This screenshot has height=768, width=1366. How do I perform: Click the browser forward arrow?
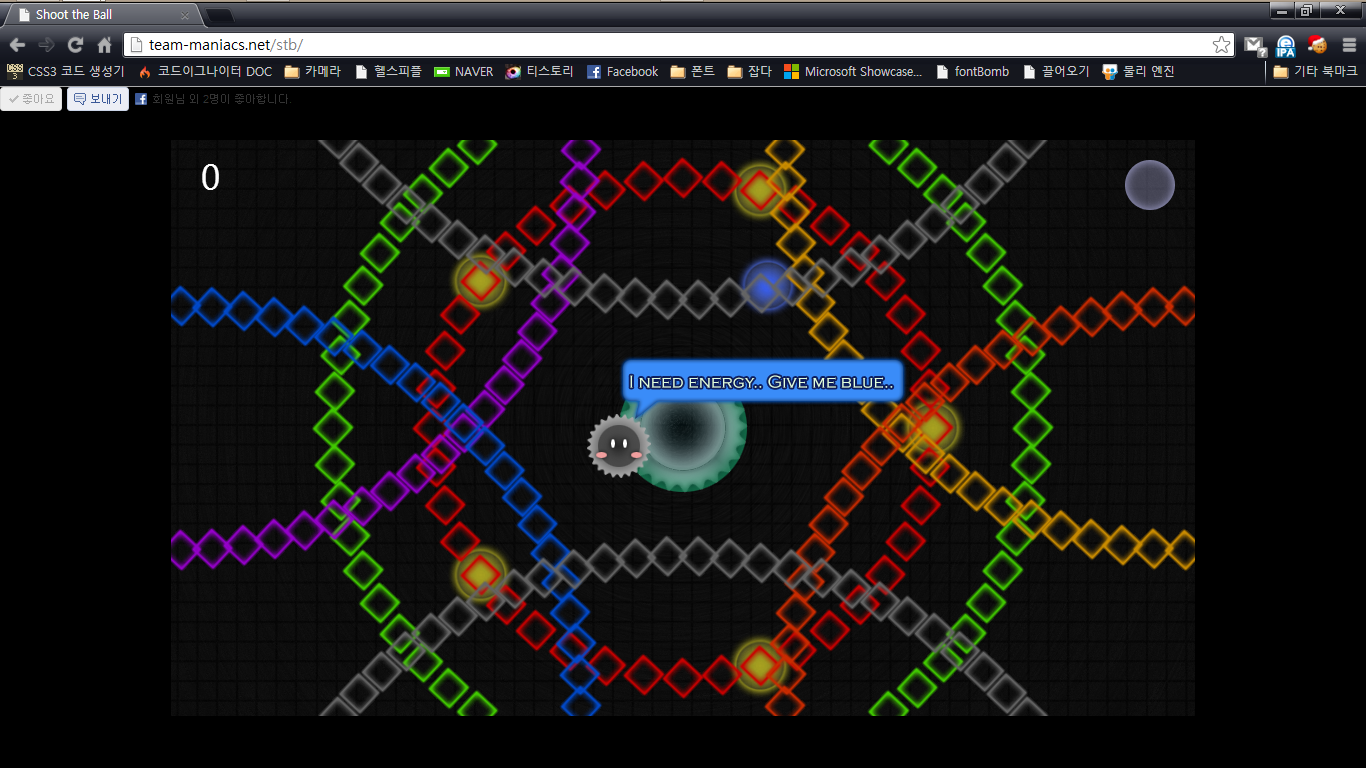(x=46, y=45)
